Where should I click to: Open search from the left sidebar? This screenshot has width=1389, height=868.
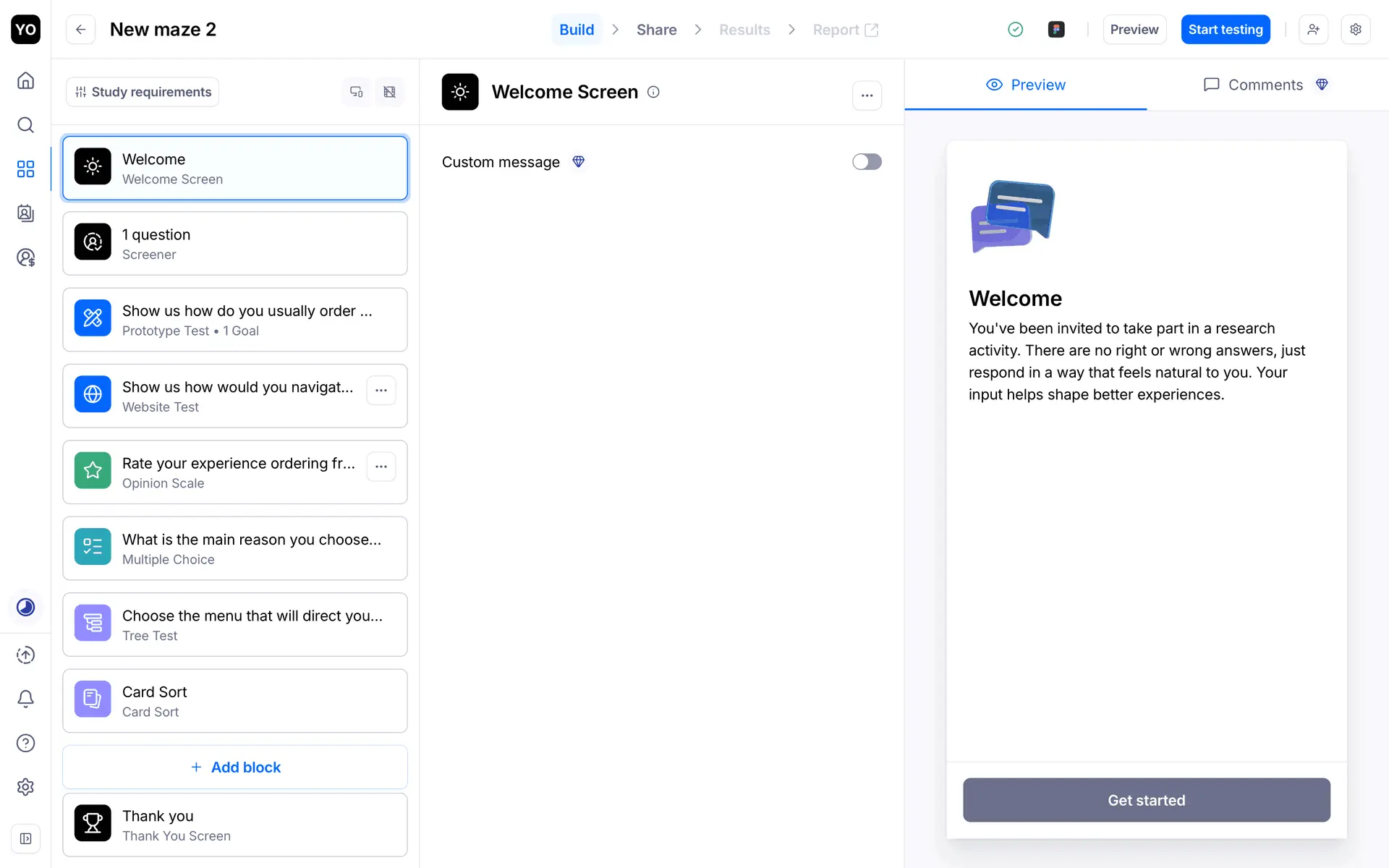(x=25, y=125)
